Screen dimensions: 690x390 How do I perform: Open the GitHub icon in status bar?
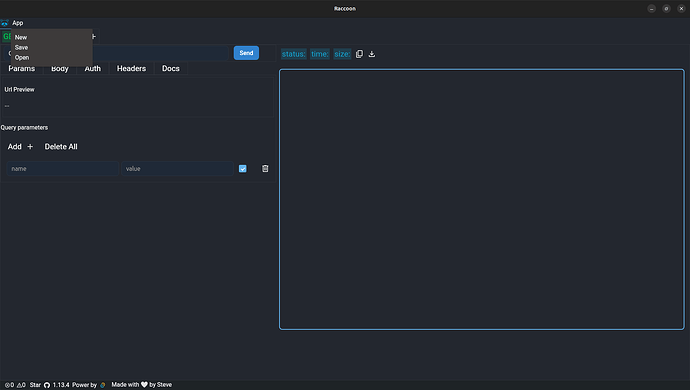pos(47,385)
